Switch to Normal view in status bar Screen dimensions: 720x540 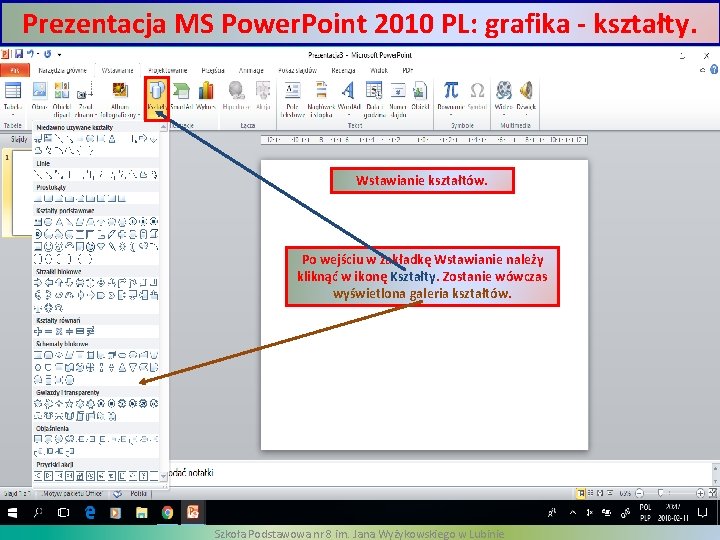581,493
